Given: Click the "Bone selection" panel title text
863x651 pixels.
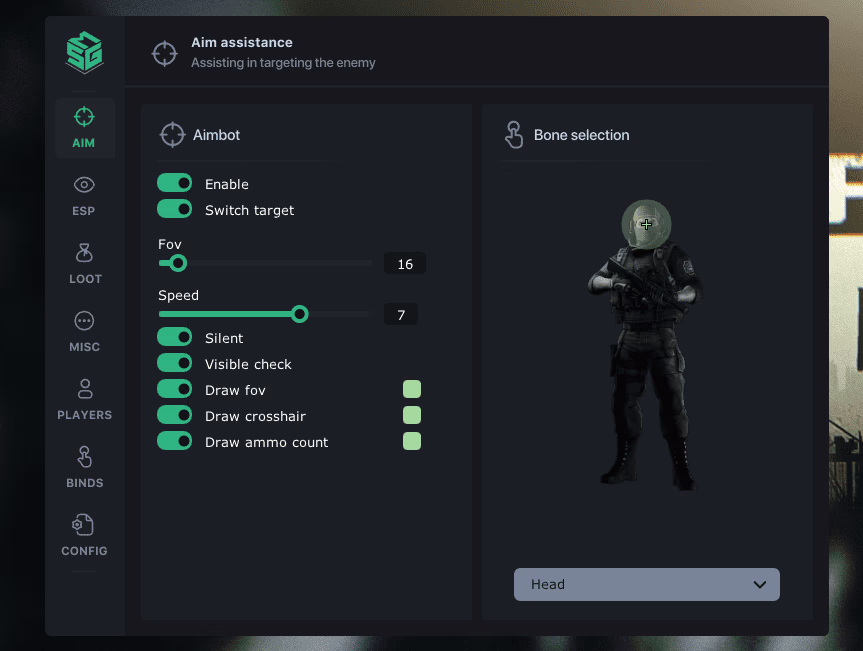Looking at the screenshot, I should coord(581,135).
